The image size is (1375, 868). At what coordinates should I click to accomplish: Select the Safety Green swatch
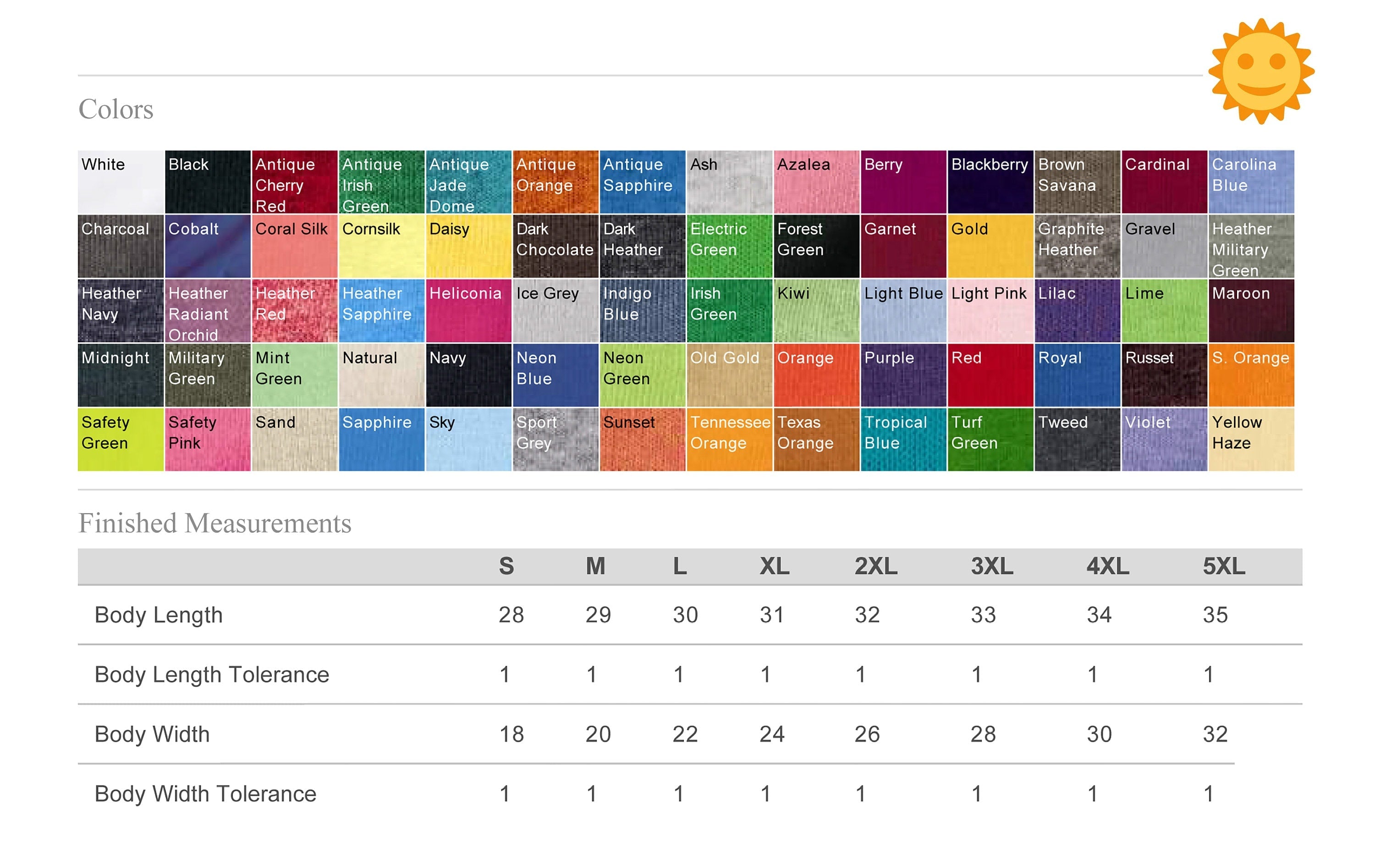point(121,439)
